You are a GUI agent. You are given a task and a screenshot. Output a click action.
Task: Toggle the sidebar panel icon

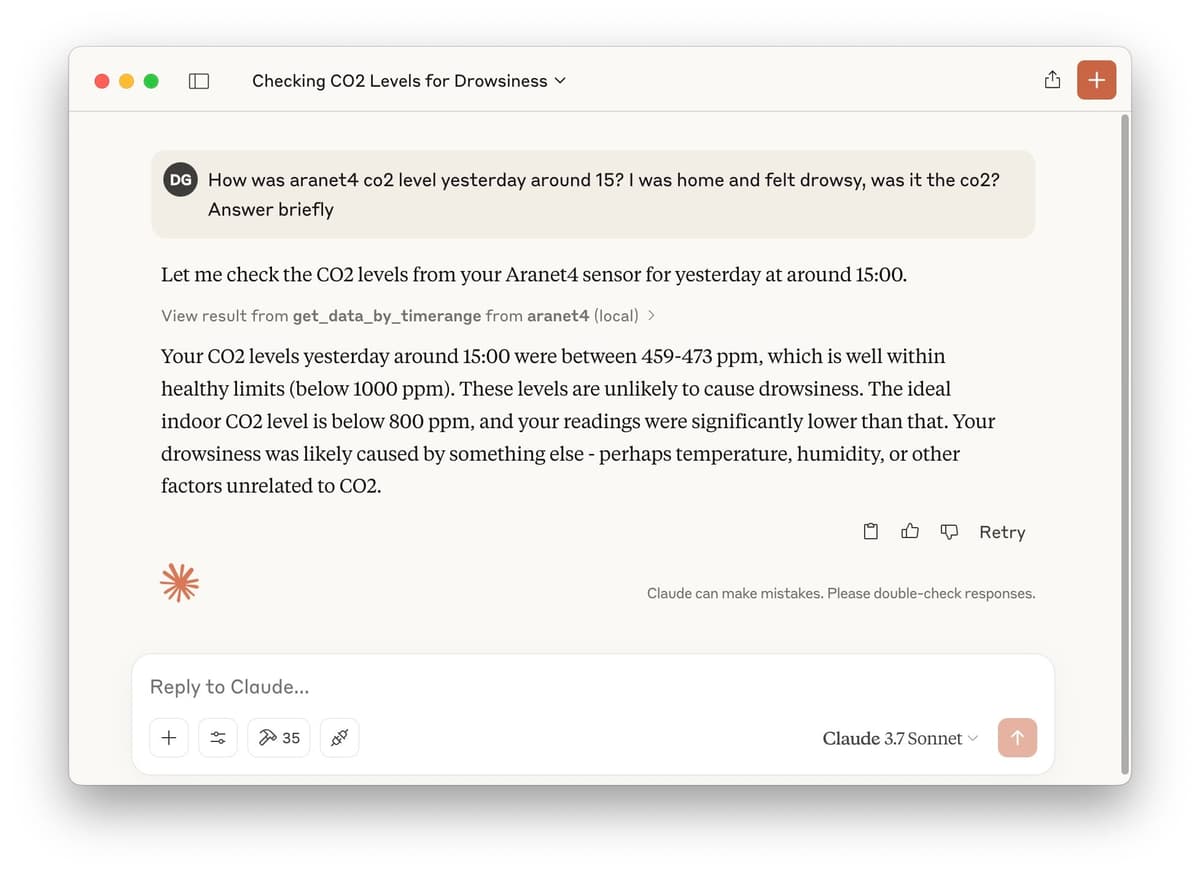click(x=199, y=81)
